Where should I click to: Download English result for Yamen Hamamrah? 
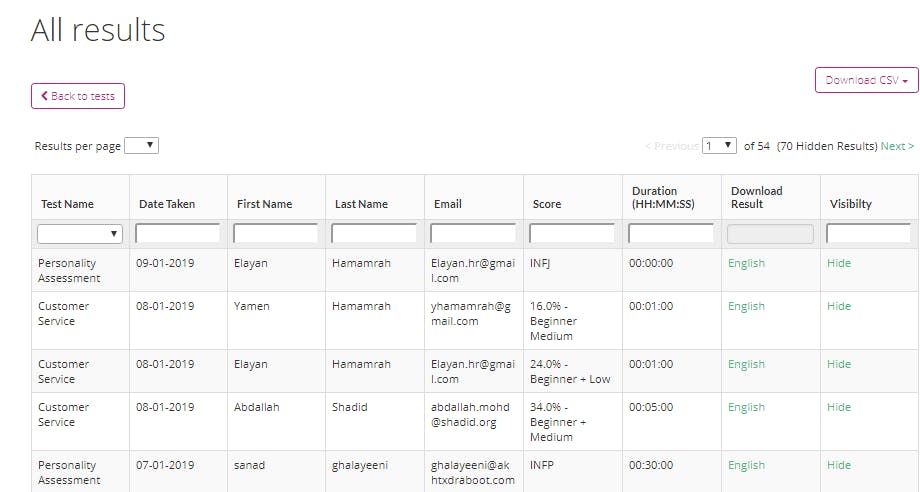(x=746, y=306)
